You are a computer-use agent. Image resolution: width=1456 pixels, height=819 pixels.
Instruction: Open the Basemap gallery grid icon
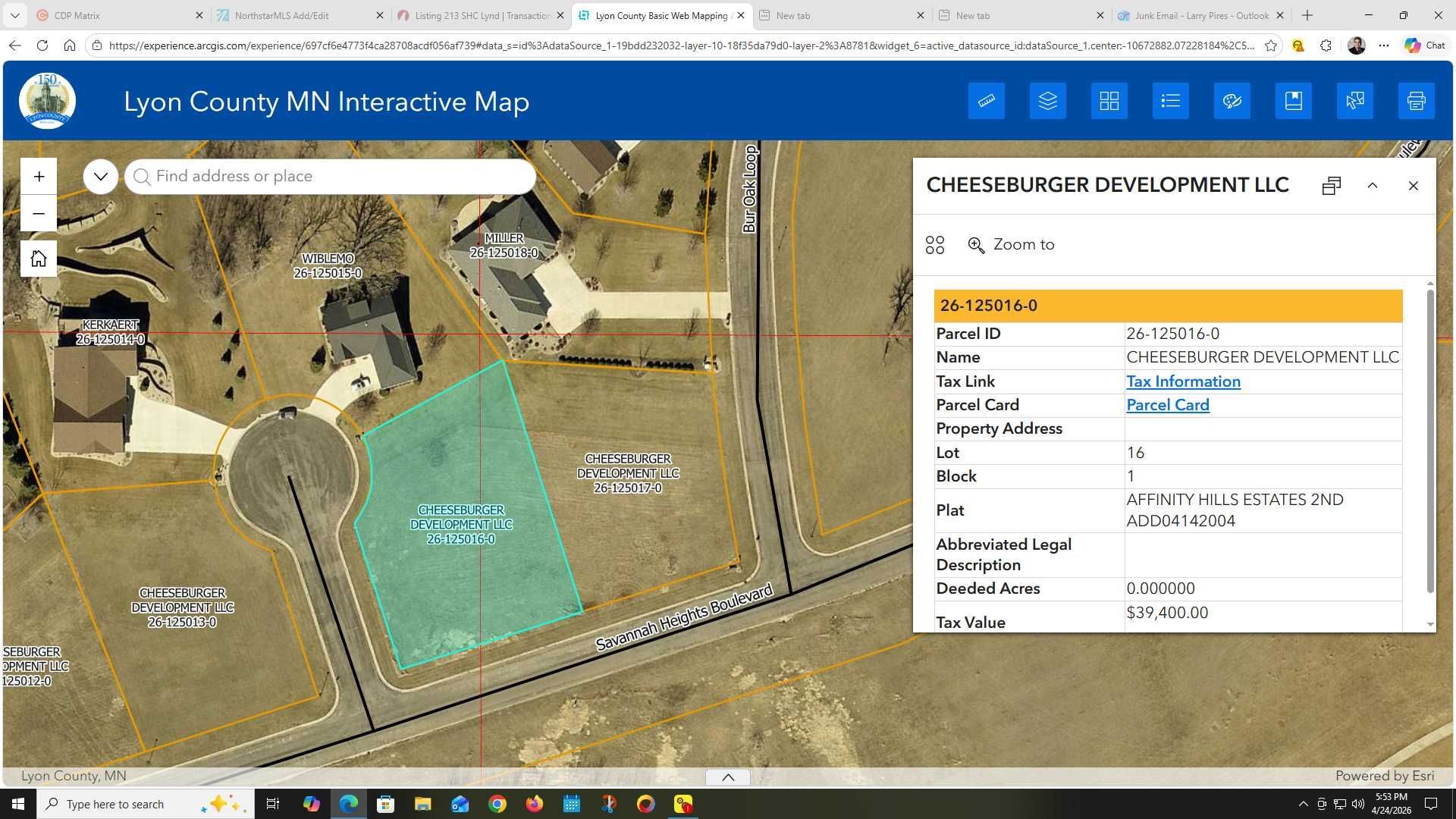(1109, 101)
